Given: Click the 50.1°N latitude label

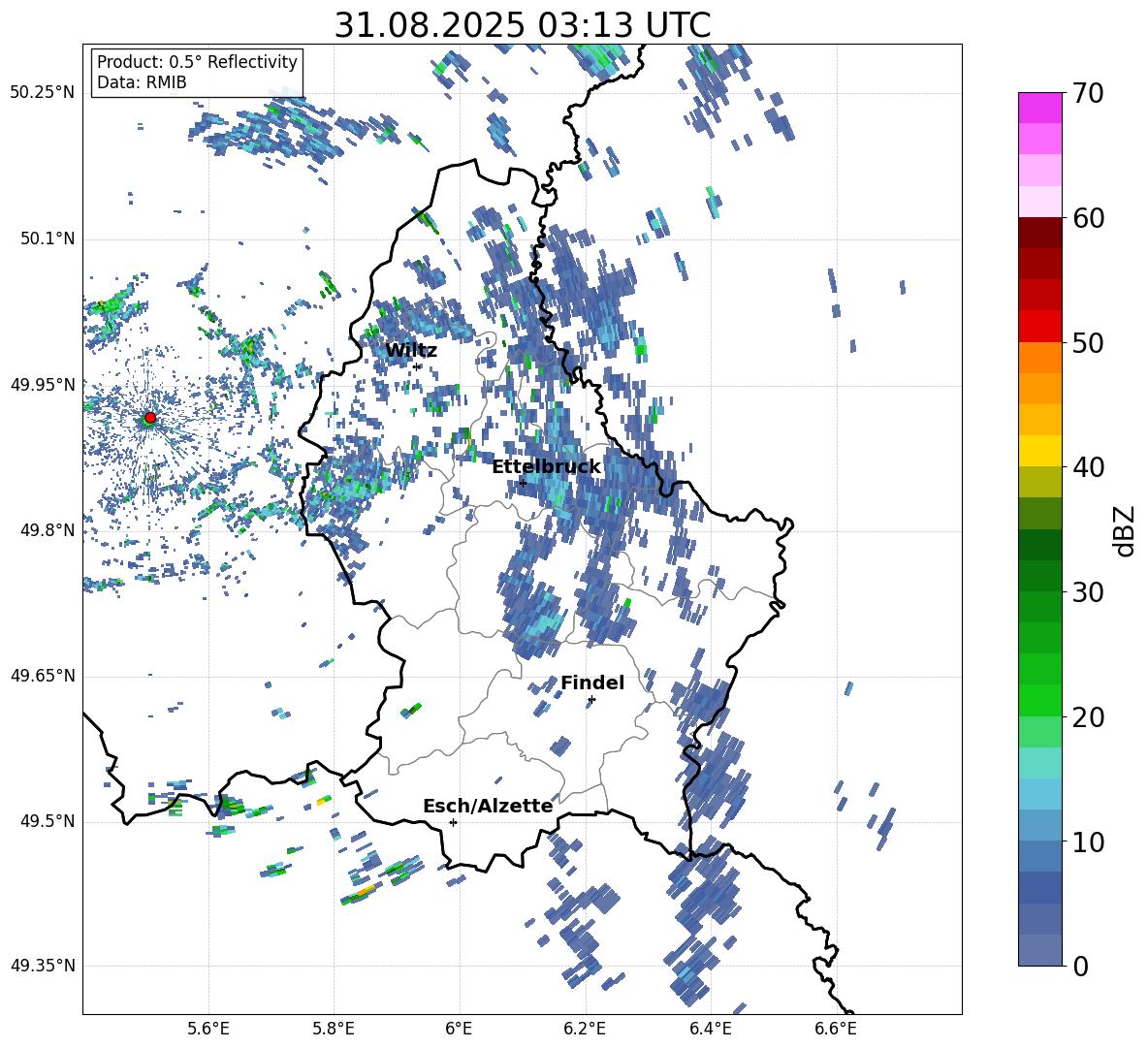Looking at the screenshot, I should click(47, 238).
